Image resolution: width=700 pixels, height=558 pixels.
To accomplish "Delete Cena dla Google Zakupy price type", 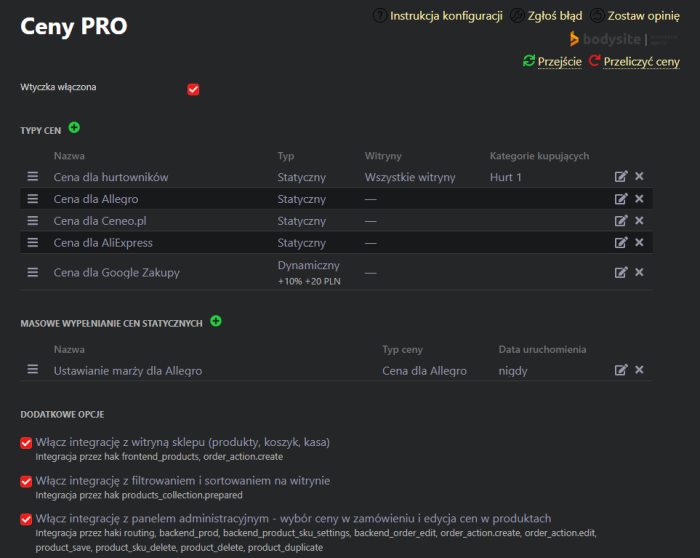I will (x=639, y=272).
